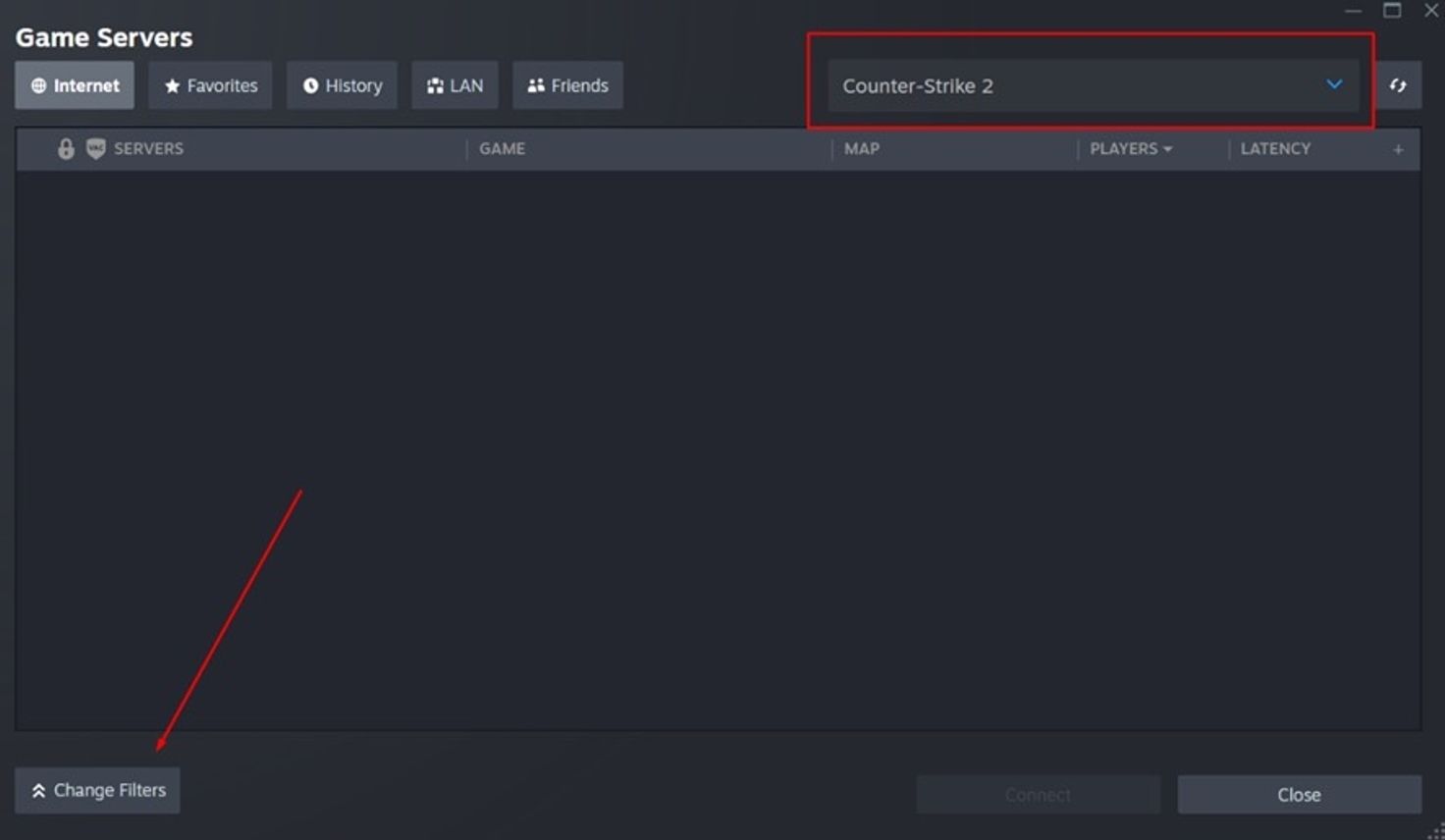The width and height of the screenshot is (1445, 840).
Task: Click the clock icon on History button
Action: [309, 85]
